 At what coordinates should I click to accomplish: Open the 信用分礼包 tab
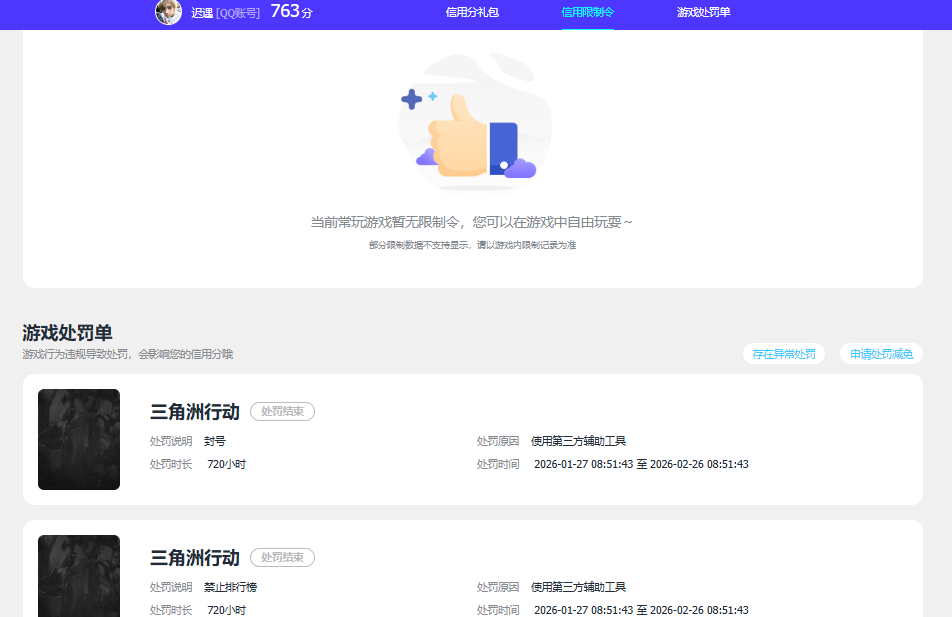pos(472,12)
